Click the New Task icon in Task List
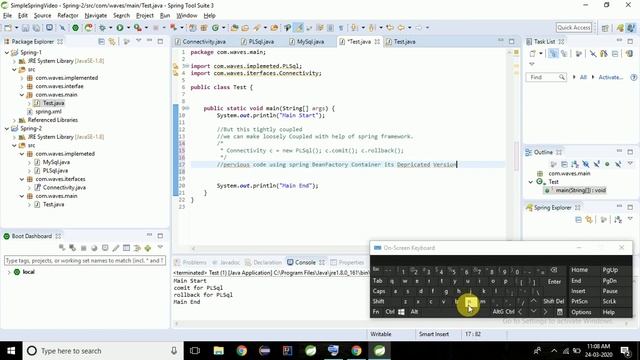This screenshot has width=640, height=360. [x=532, y=53]
